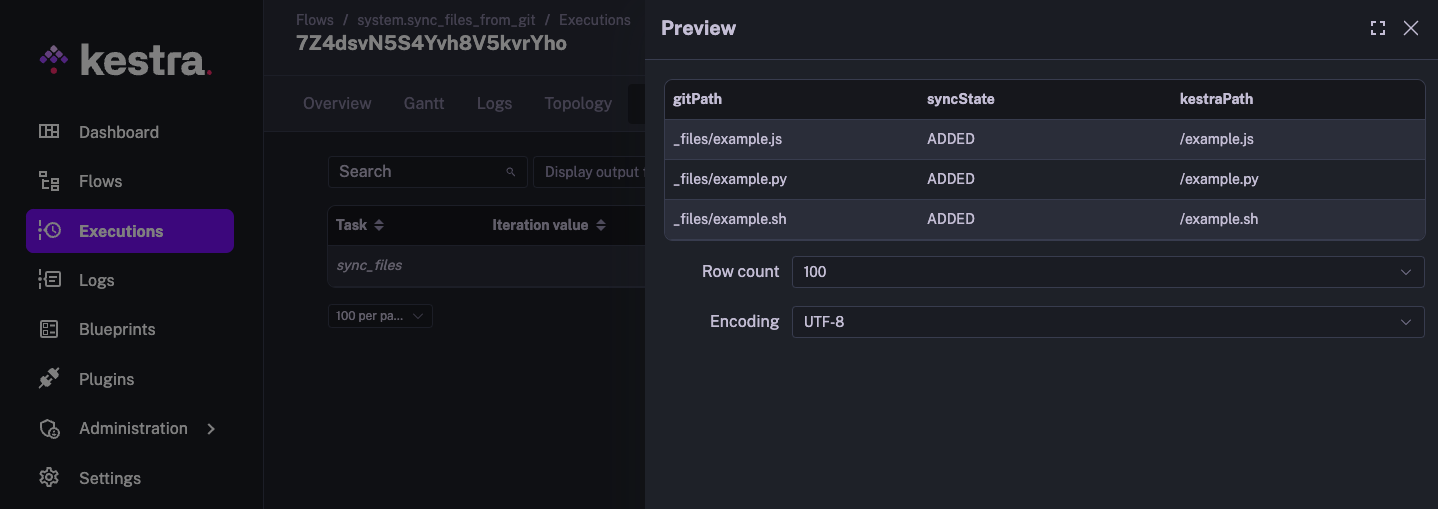The image size is (1438, 509).
Task: Click the Administration shield icon
Action: pyautogui.click(x=49, y=429)
